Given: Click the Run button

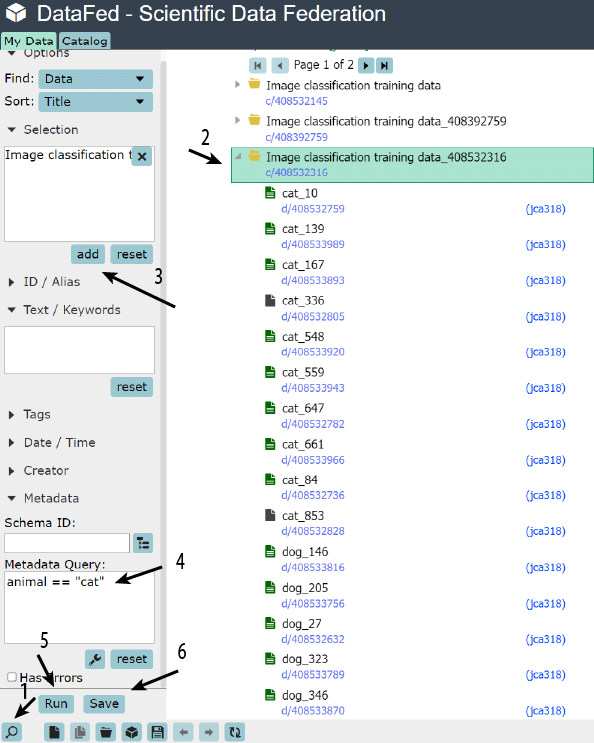Looking at the screenshot, I should click(x=56, y=704).
